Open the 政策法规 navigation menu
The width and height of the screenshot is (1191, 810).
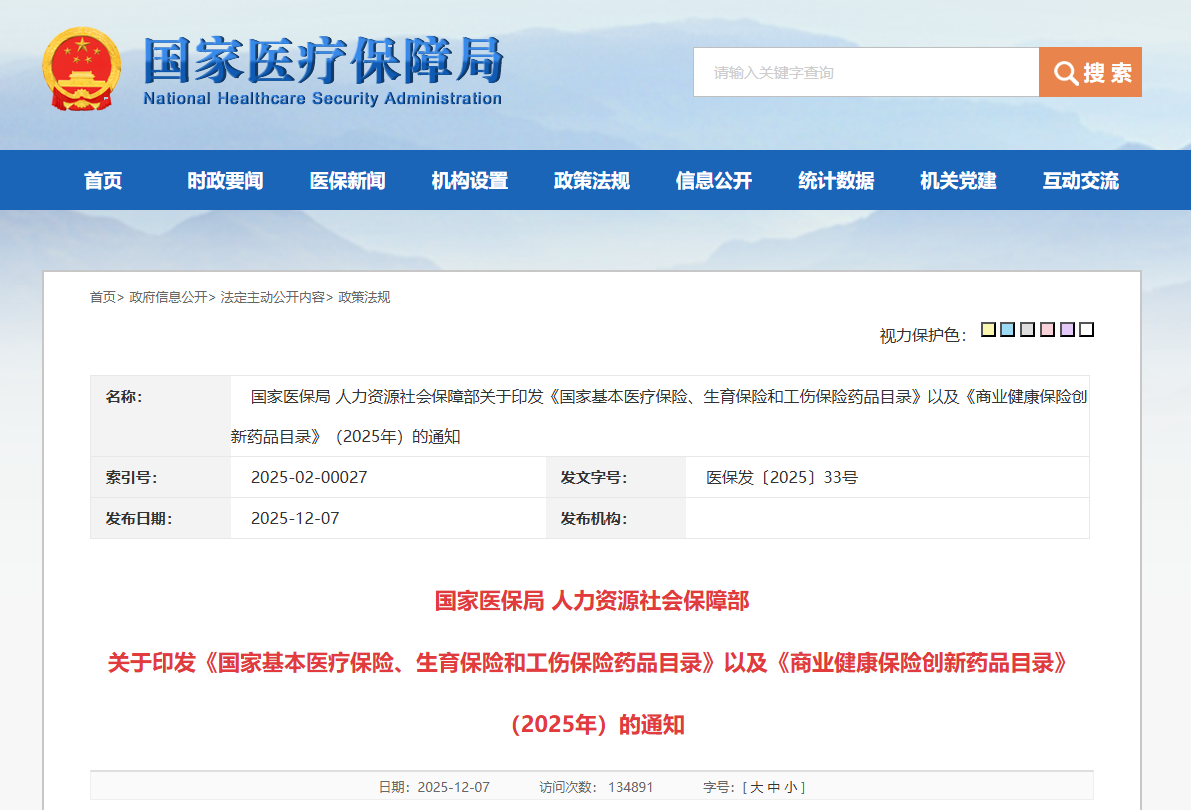tap(591, 180)
